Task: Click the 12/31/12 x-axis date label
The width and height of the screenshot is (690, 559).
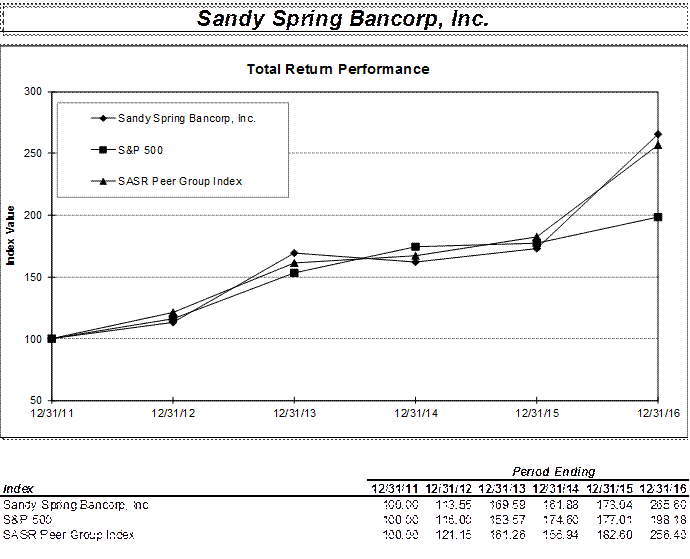Action: click(173, 412)
